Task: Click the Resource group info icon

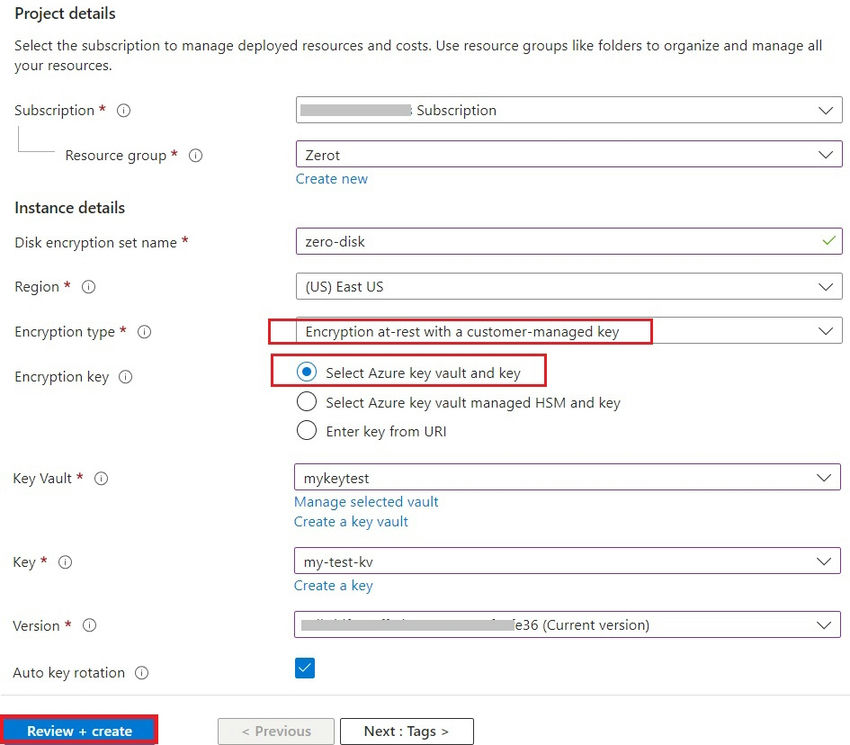Action: [196, 155]
